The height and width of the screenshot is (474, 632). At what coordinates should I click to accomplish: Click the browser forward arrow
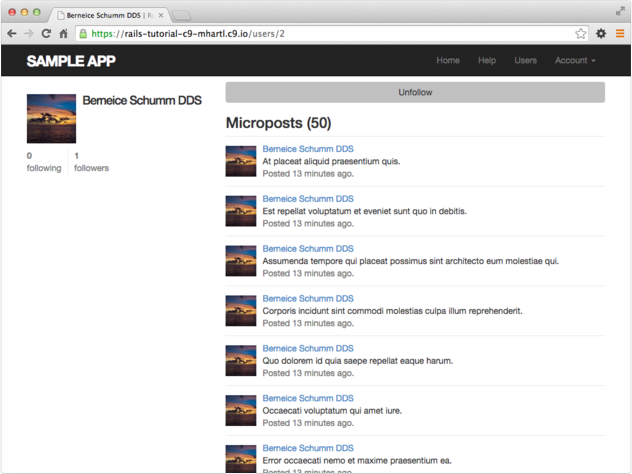tap(29, 33)
